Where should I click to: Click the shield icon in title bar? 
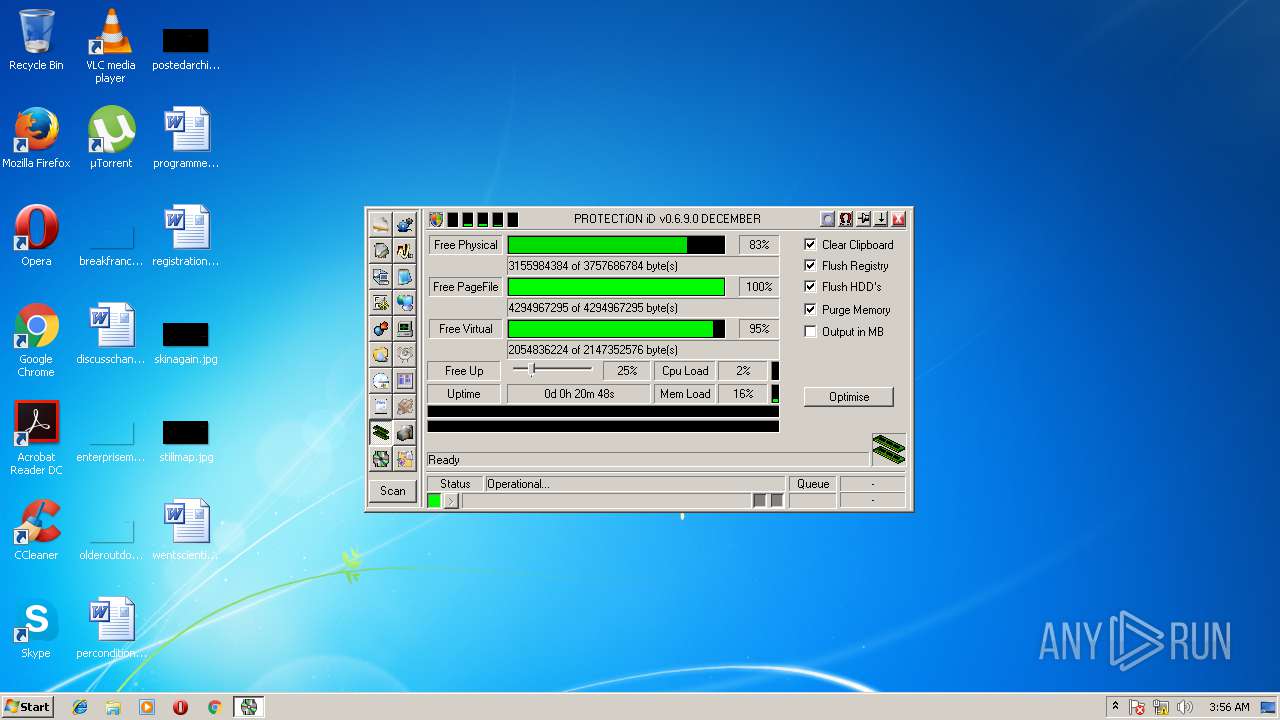(x=436, y=219)
